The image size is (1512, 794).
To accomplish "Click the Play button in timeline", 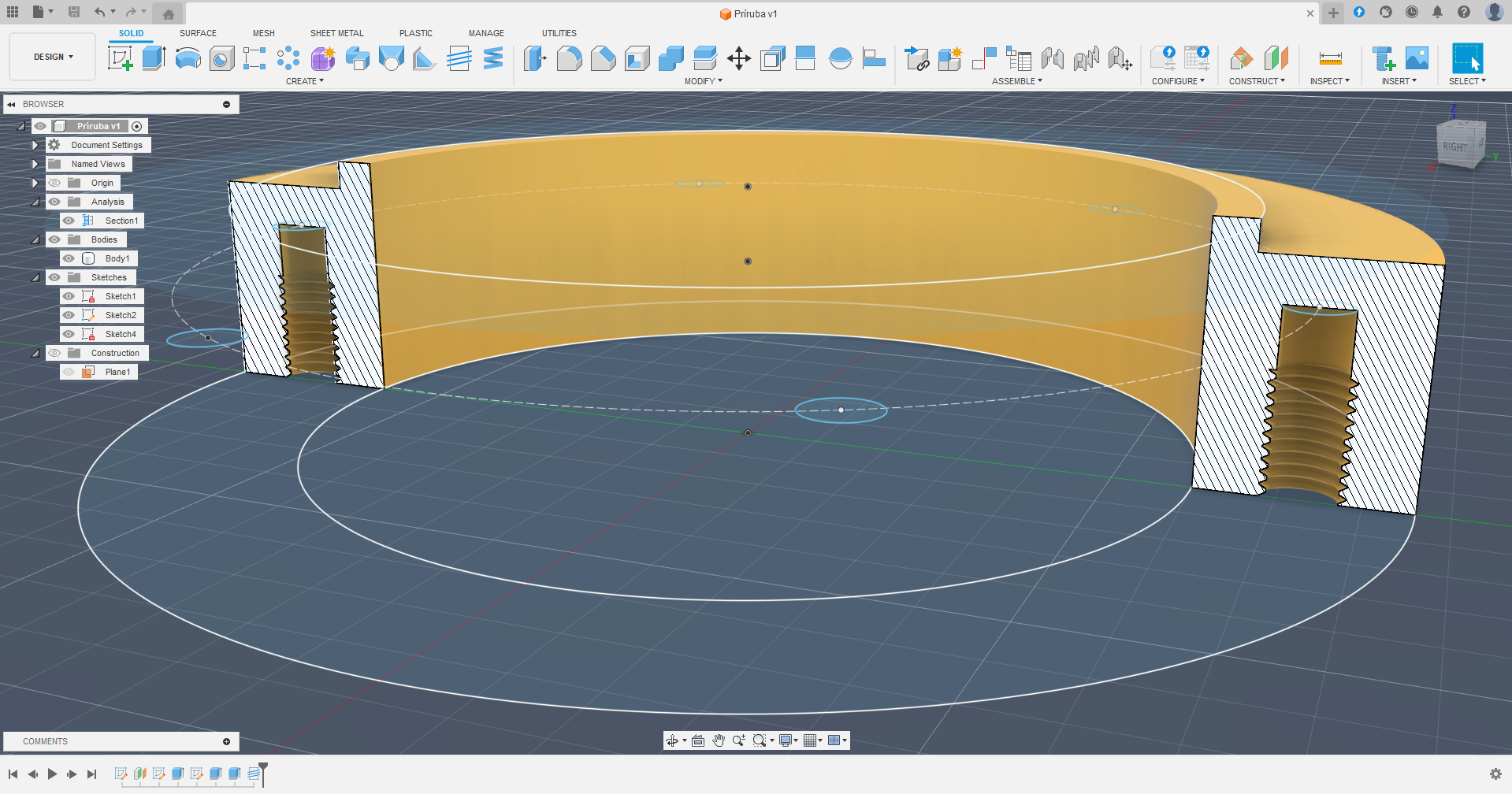I will 52,774.
